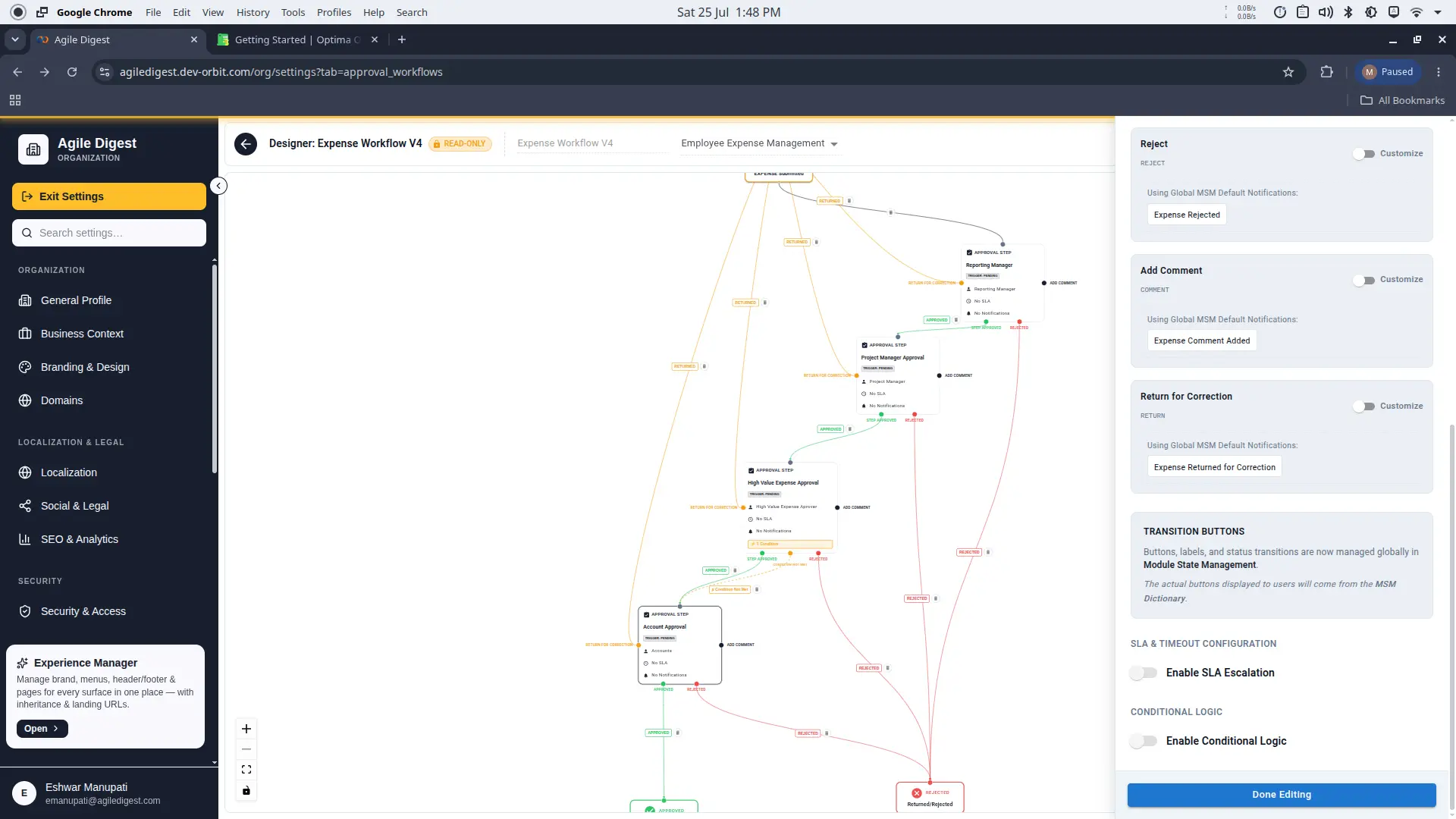This screenshot has width=1456, height=819.
Task: Toggle Customize for Return for Correction
Action: click(x=1364, y=406)
